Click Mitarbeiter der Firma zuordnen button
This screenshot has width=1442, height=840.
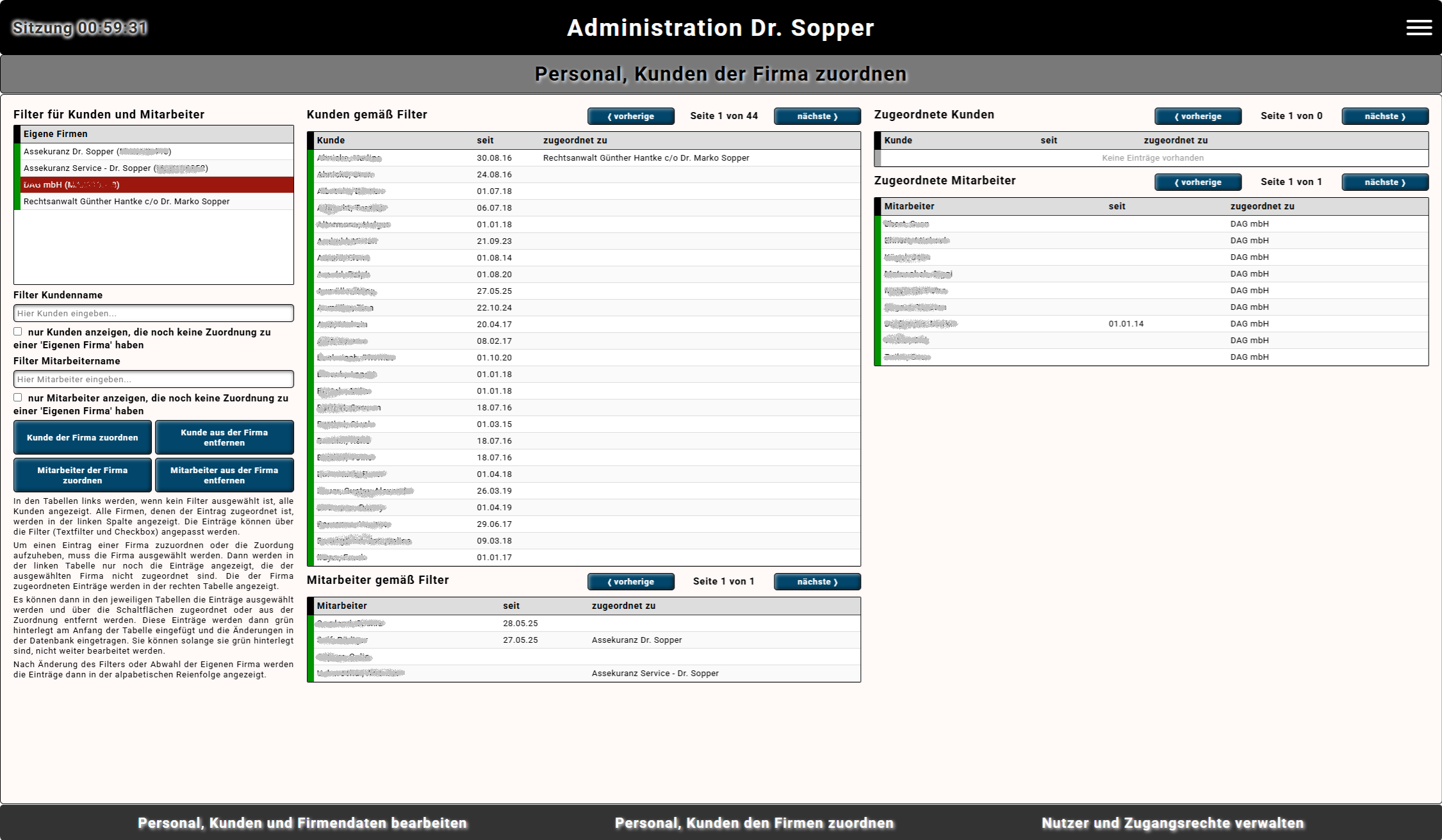(x=83, y=475)
